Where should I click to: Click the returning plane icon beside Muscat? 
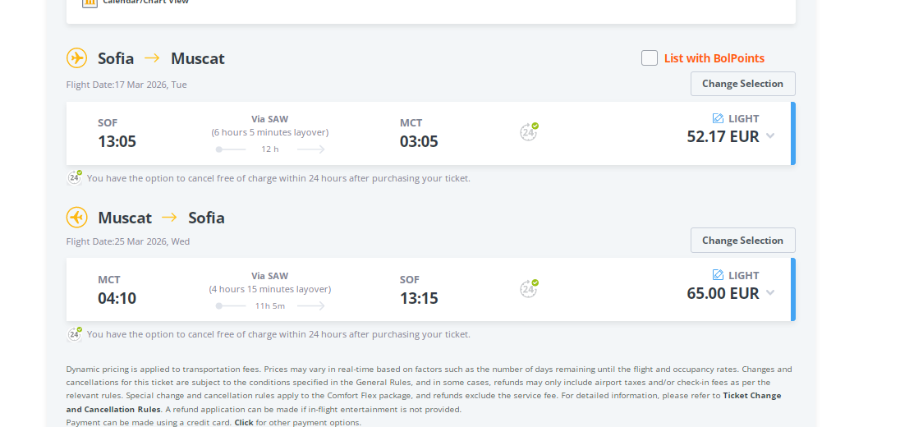(76, 218)
